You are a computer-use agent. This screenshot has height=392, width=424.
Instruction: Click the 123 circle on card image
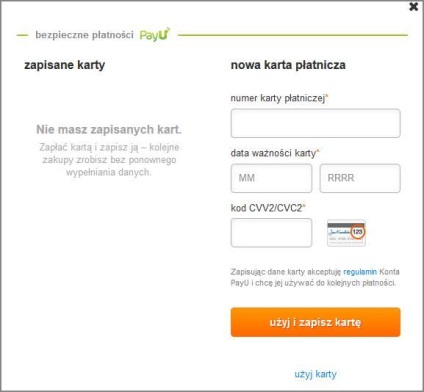tap(358, 231)
